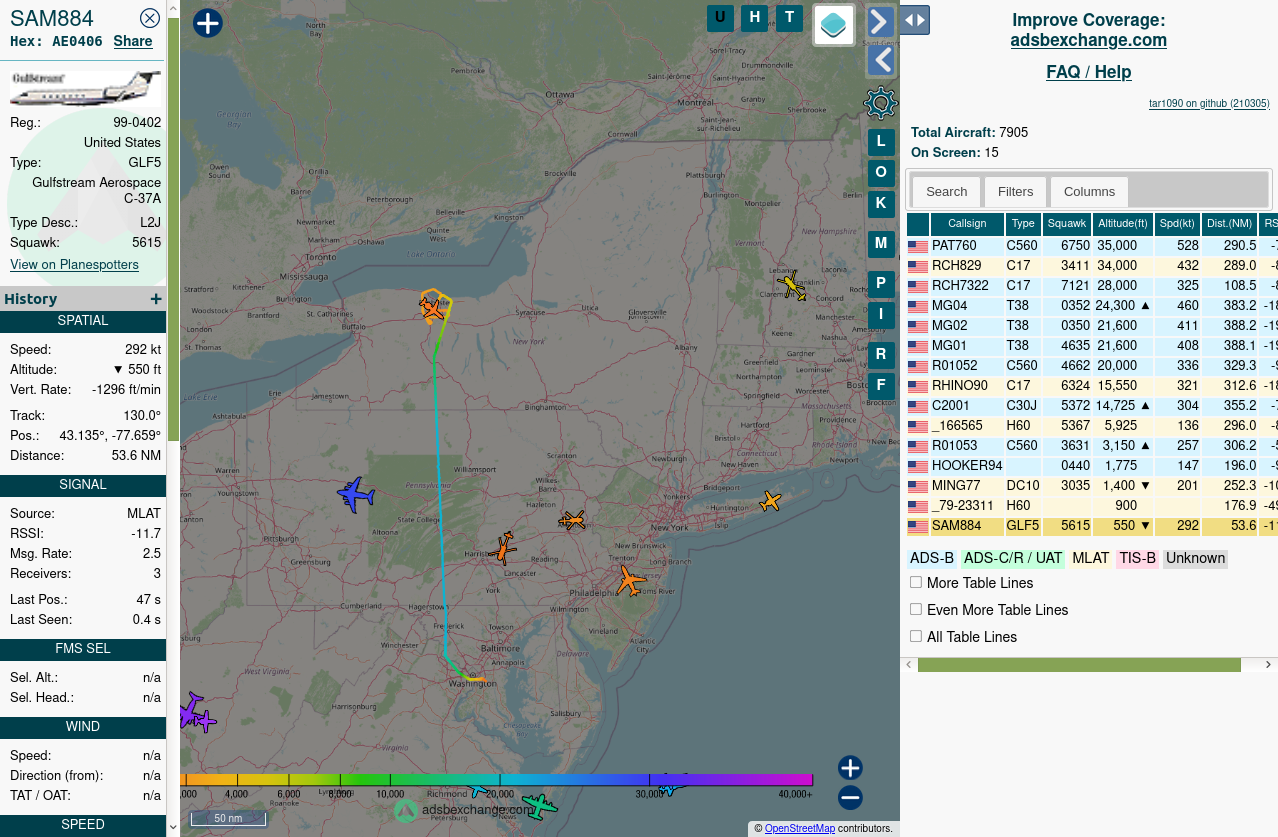Enable More Table Lines checkbox
Screen dimensions: 1278x837
coord(916,582)
